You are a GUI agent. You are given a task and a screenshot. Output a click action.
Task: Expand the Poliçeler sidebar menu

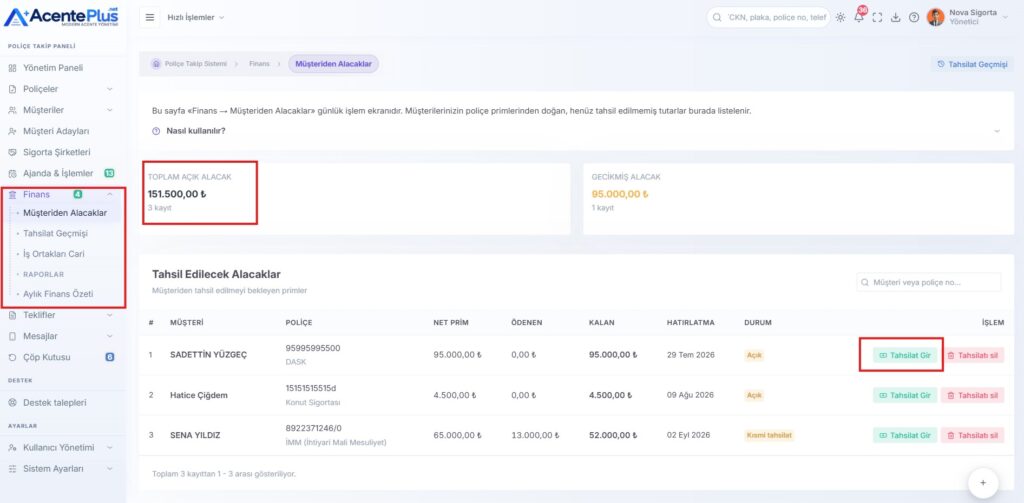click(61, 89)
